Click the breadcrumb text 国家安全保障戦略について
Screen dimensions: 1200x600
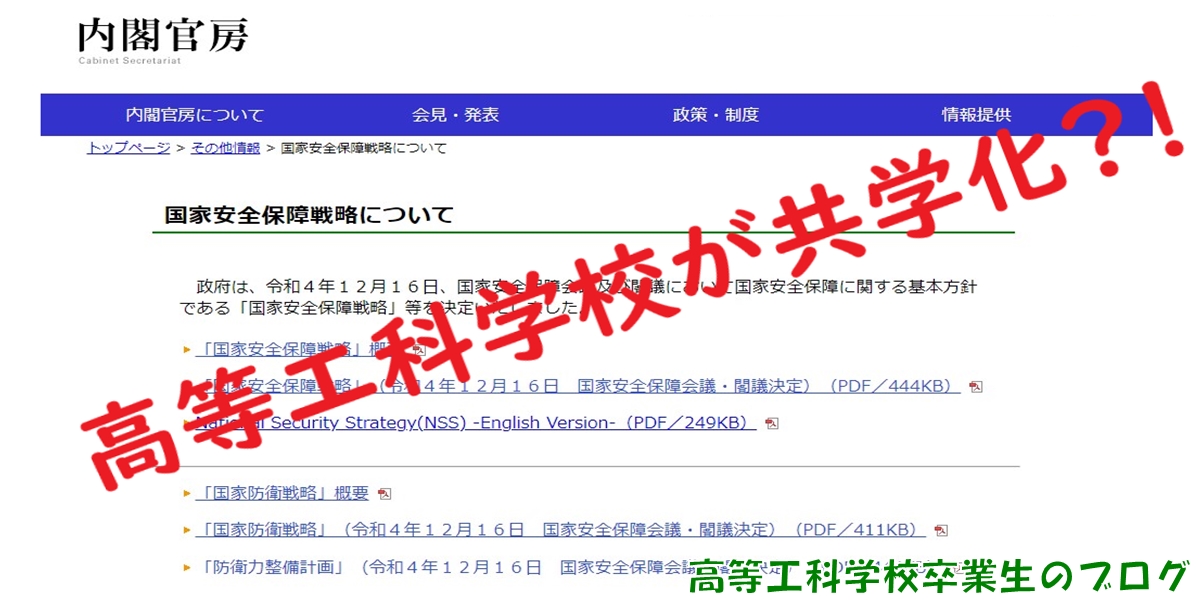[364, 148]
